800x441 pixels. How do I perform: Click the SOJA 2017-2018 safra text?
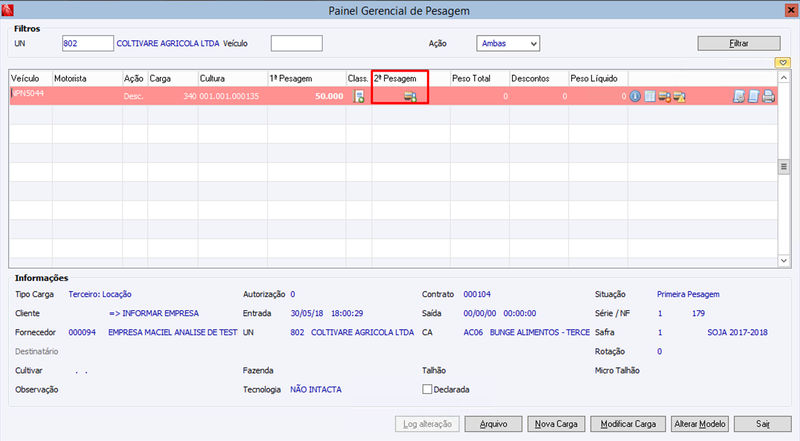pyautogui.click(x=737, y=332)
